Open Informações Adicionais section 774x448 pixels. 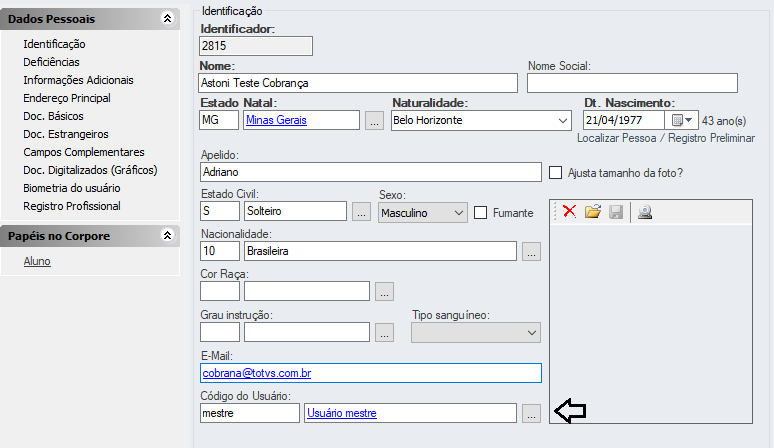[78, 80]
